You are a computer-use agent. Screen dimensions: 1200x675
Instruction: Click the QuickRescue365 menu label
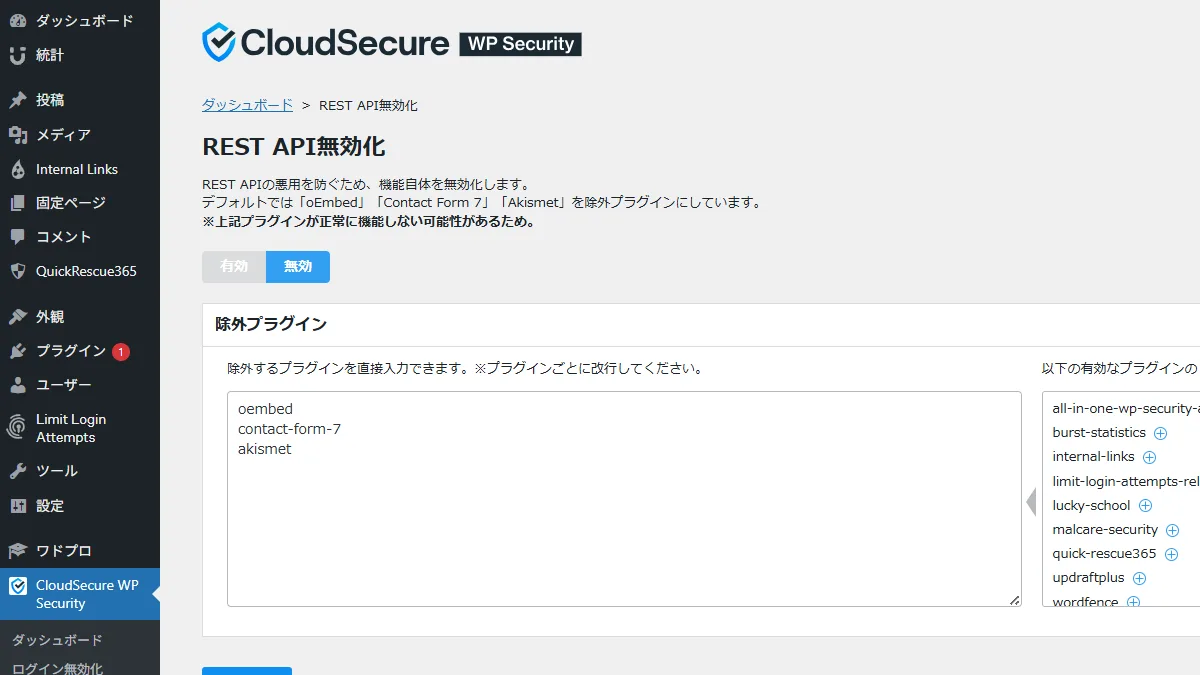[86, 271]
